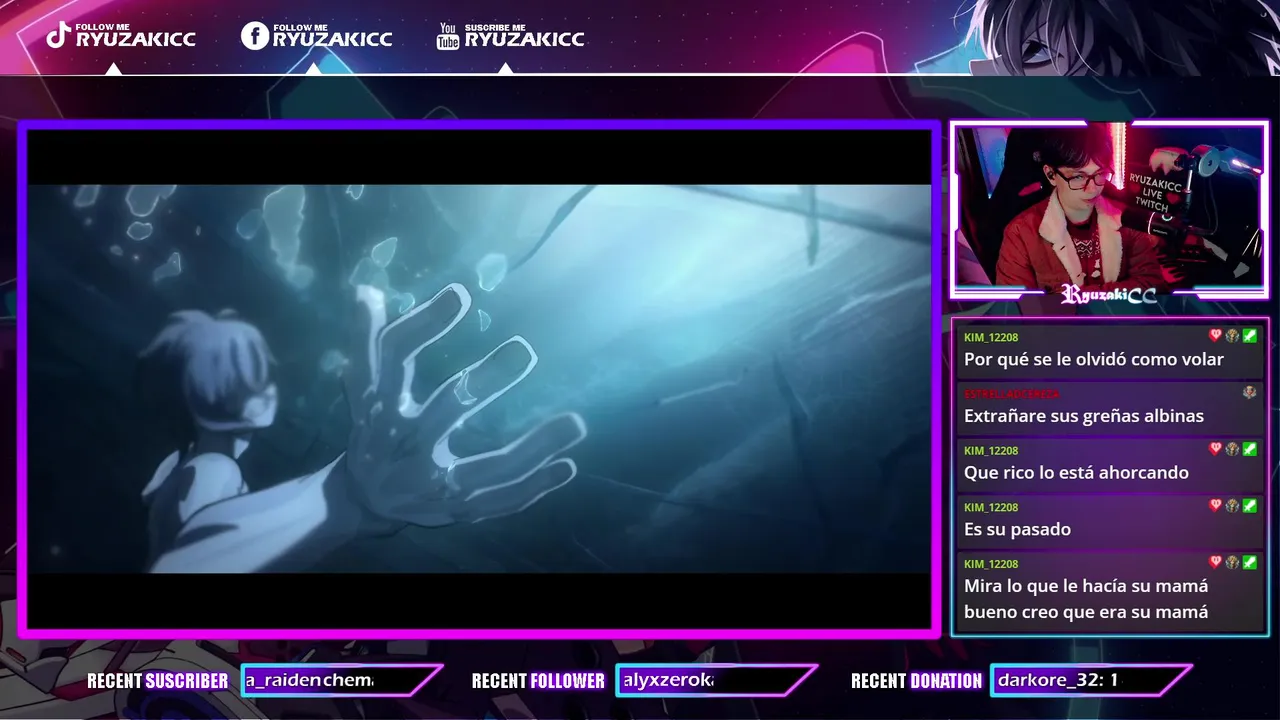This screenshot has height=720, width=1280.
Task: Select recent subscriber name 'a_raidenchem'
Action: (309, 680)
